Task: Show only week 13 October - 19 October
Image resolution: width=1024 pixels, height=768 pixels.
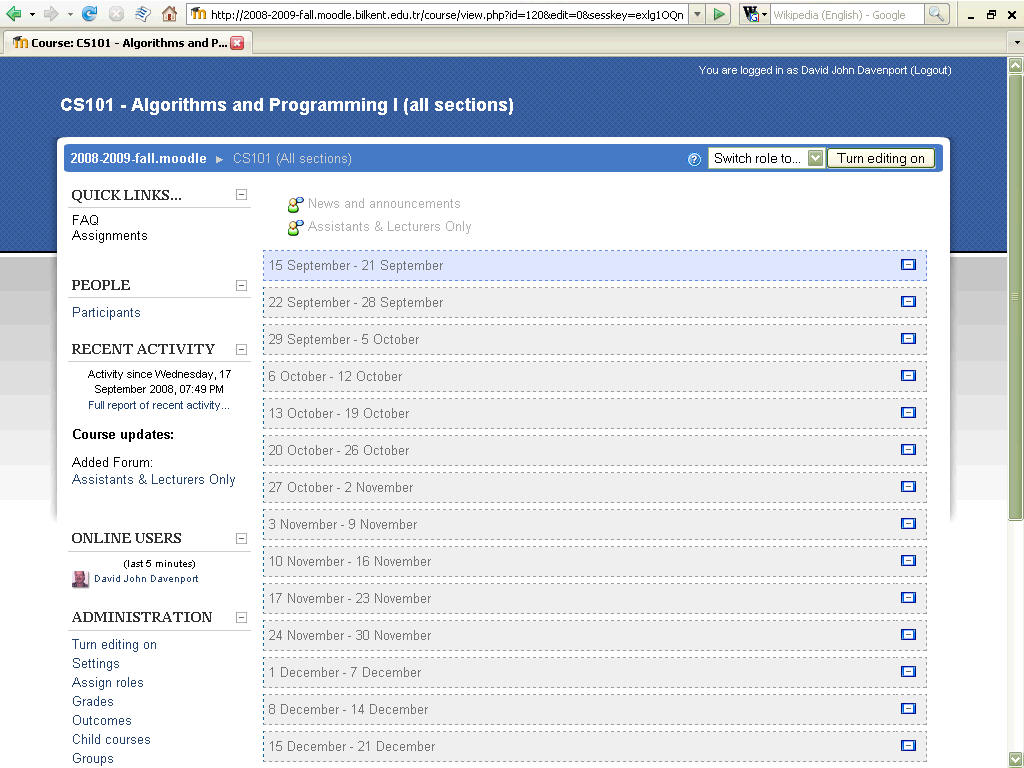Action: [908, 413]
